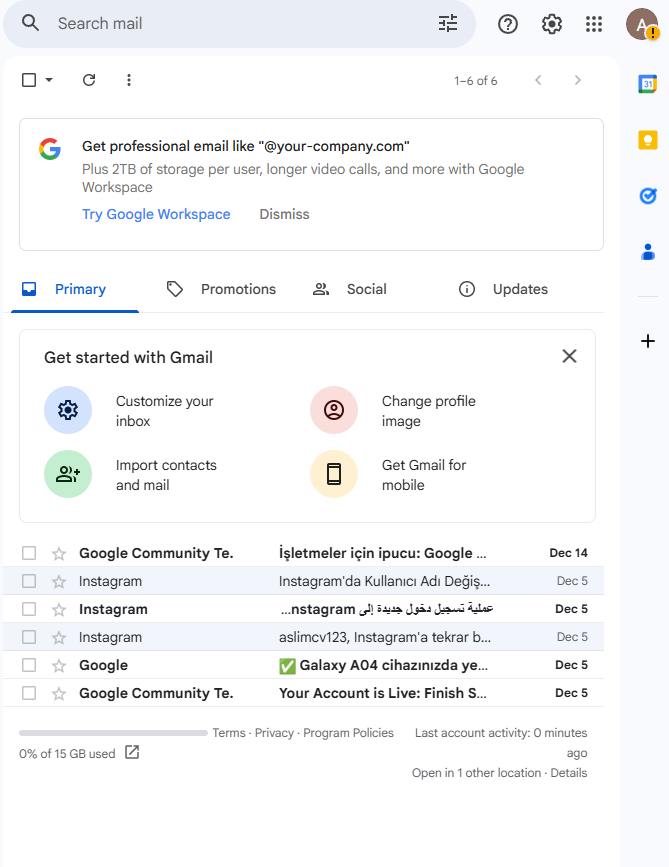Click the 0% of 15 GB used text
Image resolution: width=669 pixels, height=867 pixels.
coord(67,754)
